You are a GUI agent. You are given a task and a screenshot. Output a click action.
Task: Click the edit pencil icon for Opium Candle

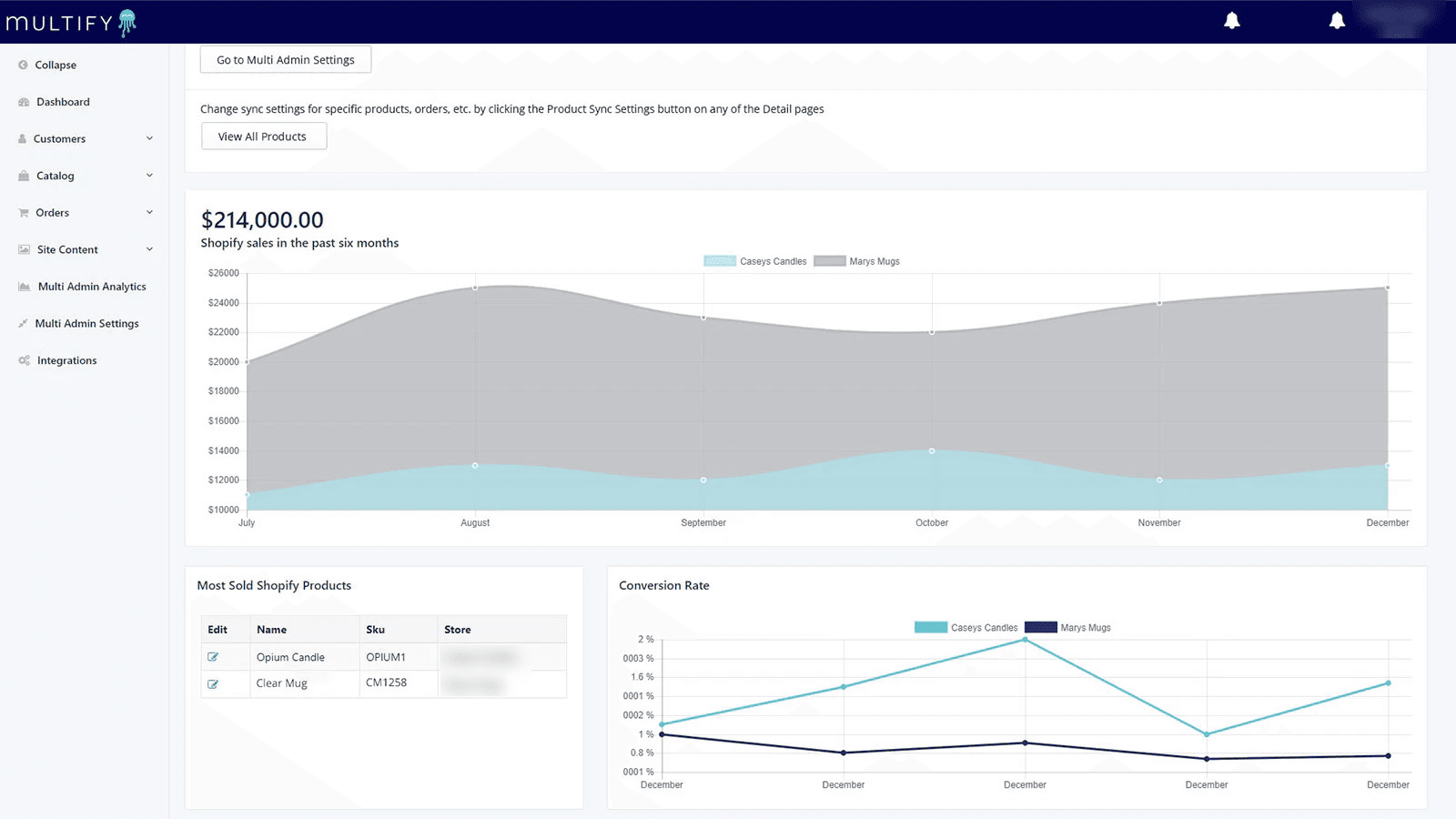(x=215, y=656)
